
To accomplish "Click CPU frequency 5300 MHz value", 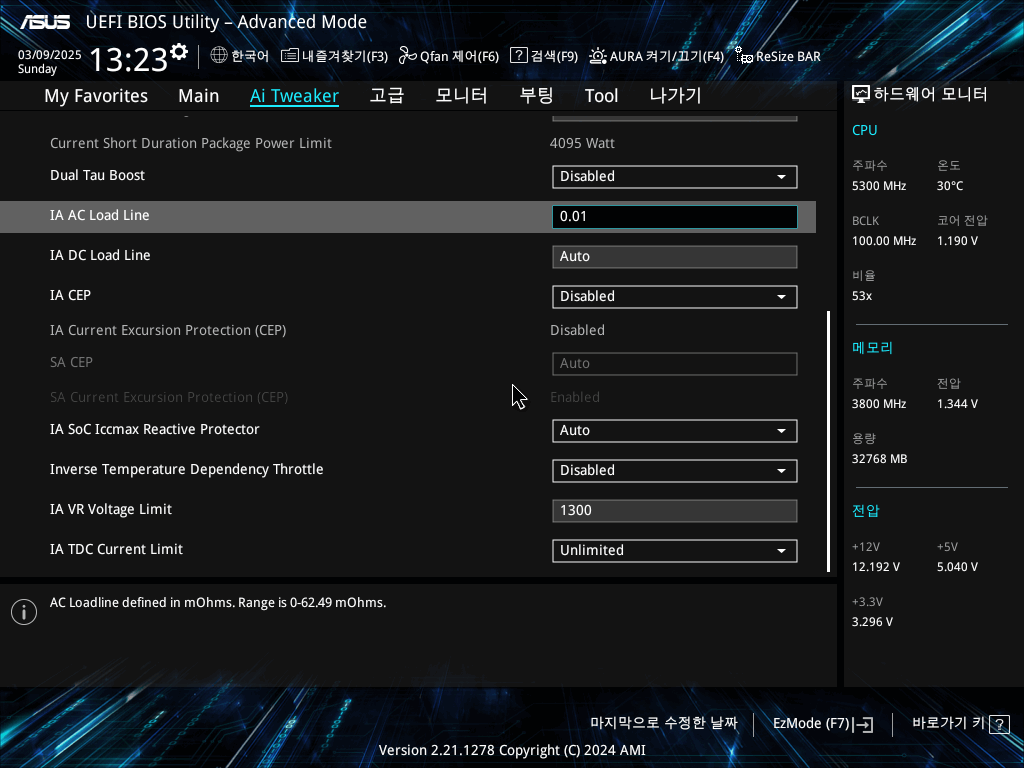I will (878, 186).
